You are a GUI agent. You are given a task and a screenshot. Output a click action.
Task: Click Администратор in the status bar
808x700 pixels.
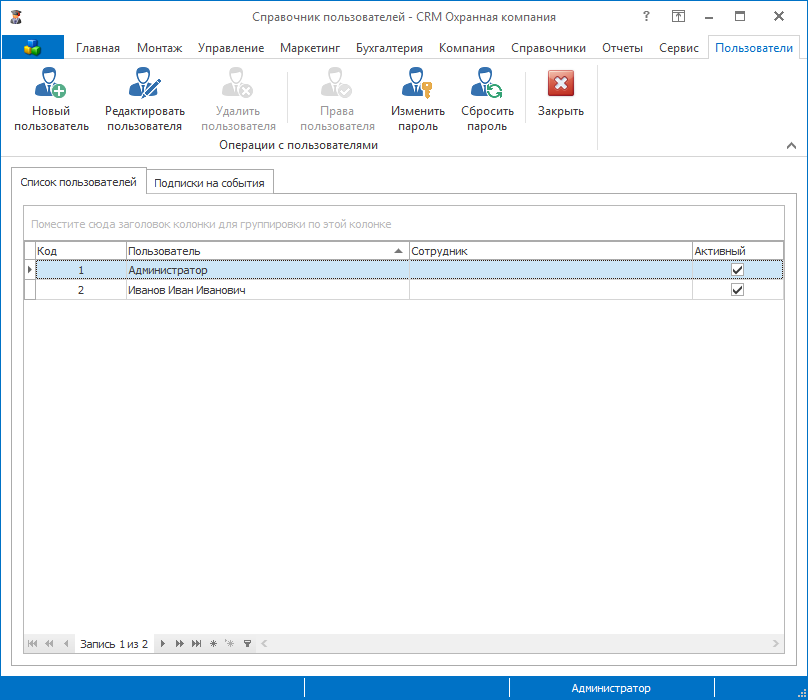pyautogui.click(x=611, y=688)
